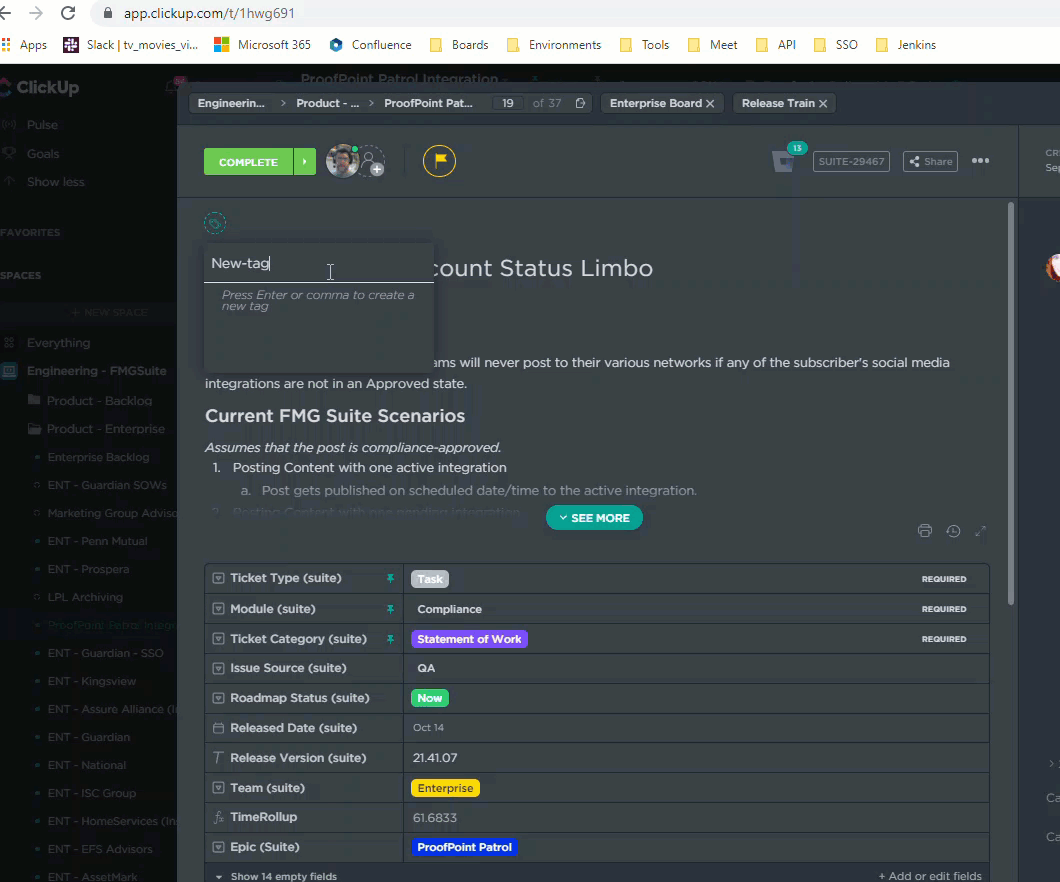
Task: Click the dashed tag icon
Action: (215, 223)
